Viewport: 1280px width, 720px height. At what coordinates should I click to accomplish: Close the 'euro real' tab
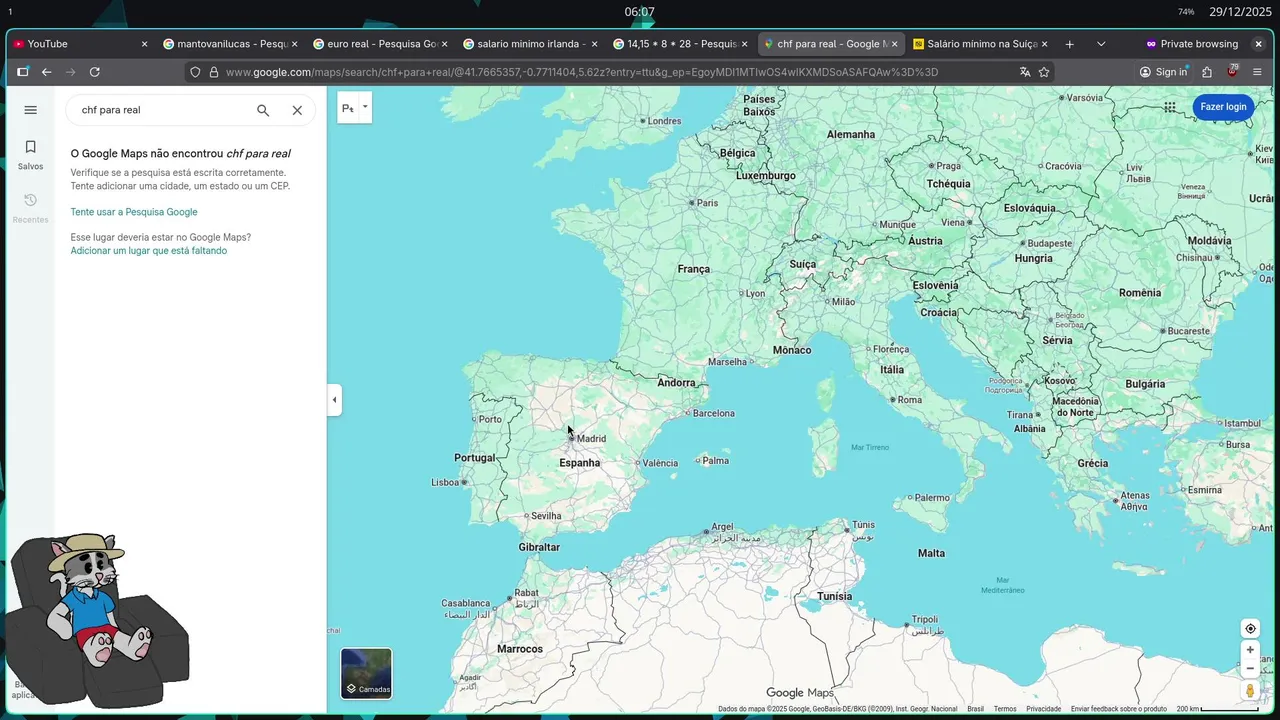(x=444, y=44)
